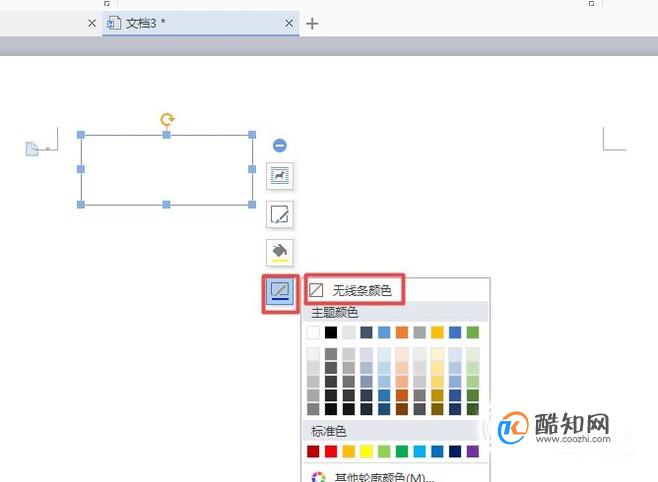Select dark red standard color swatch

313,451
